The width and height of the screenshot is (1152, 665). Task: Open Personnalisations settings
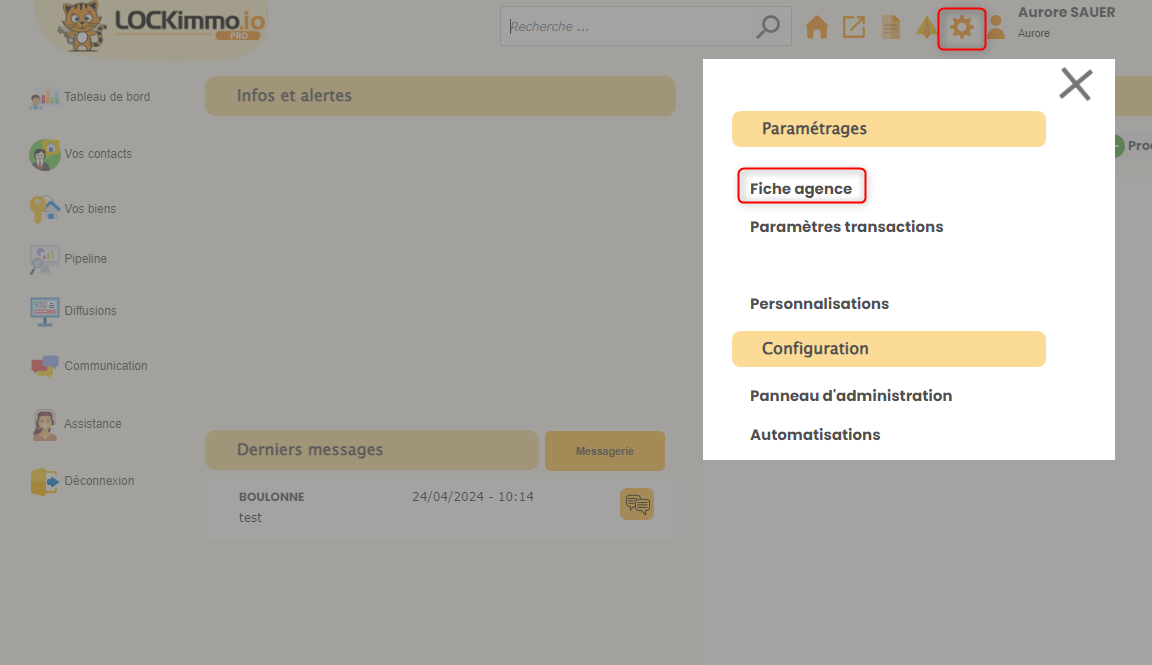(x=819, y=303)
